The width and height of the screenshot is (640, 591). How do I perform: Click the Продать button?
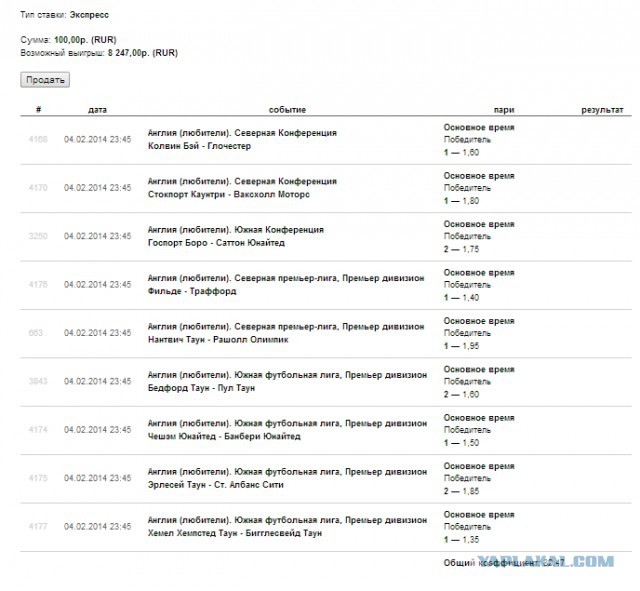click(x=45, y=79)
